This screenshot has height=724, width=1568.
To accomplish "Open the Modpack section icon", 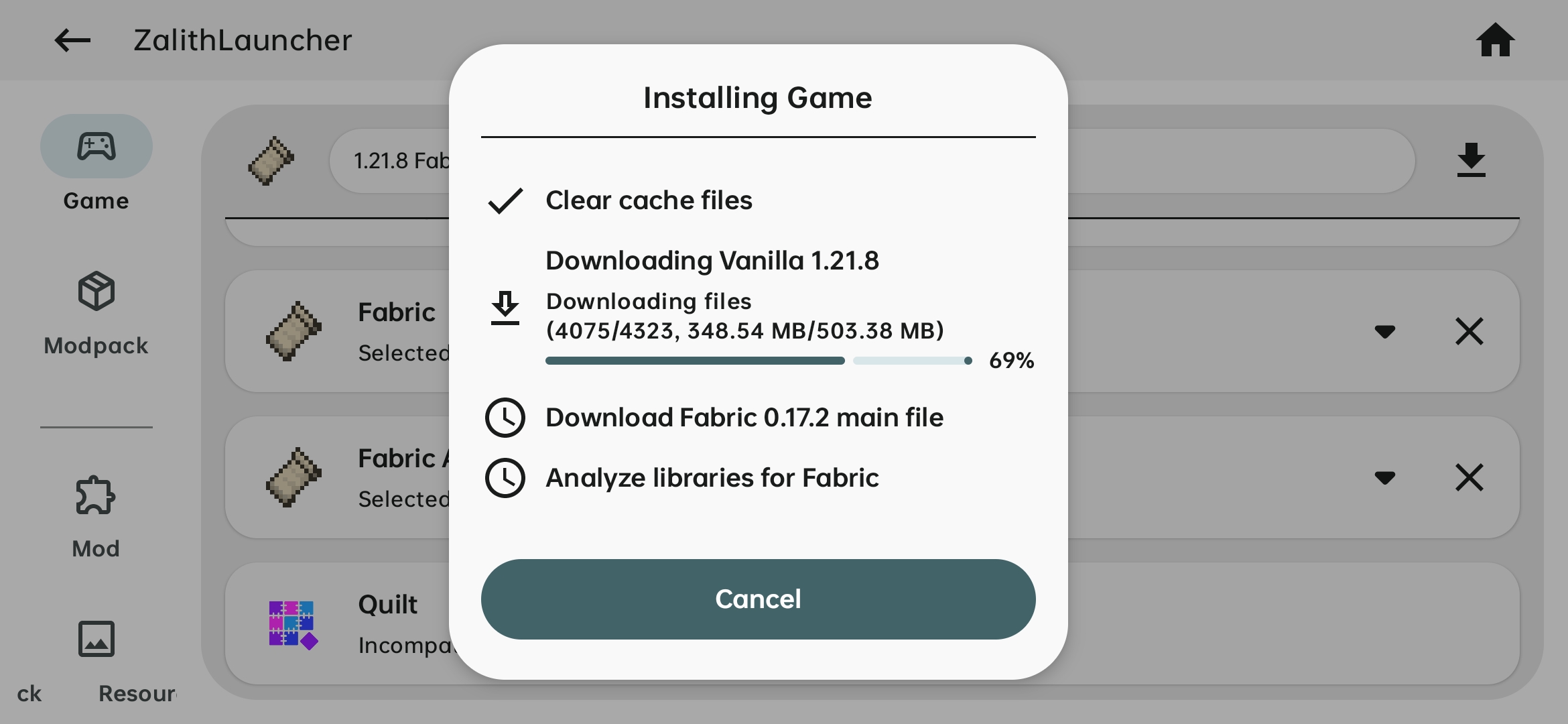I will (96, 291).
